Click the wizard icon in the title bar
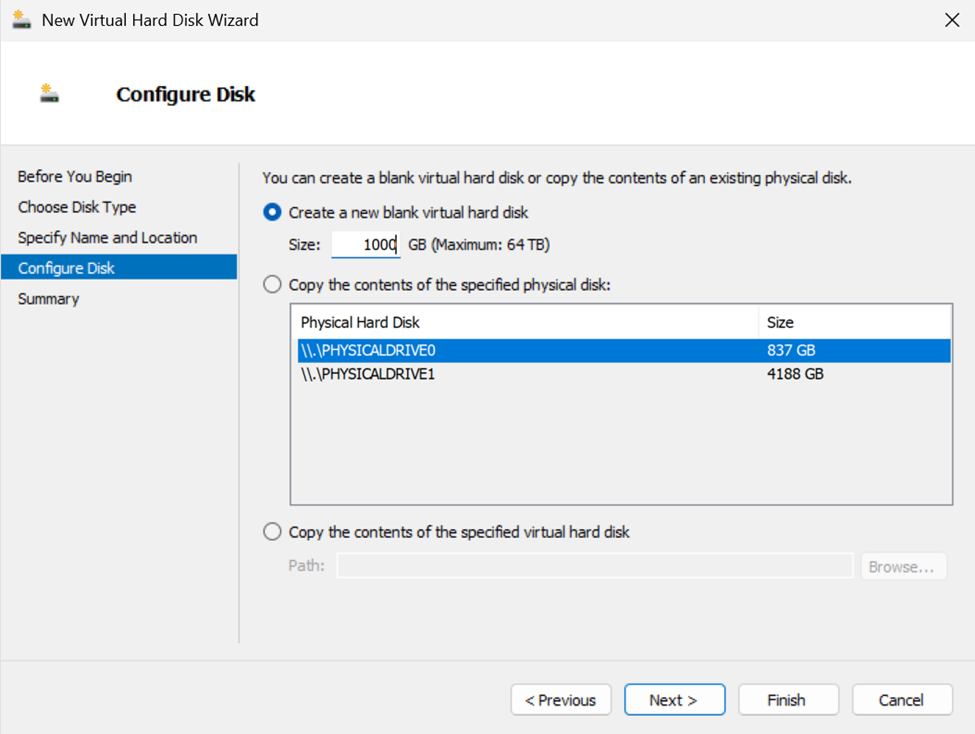 tap(21, 19)
